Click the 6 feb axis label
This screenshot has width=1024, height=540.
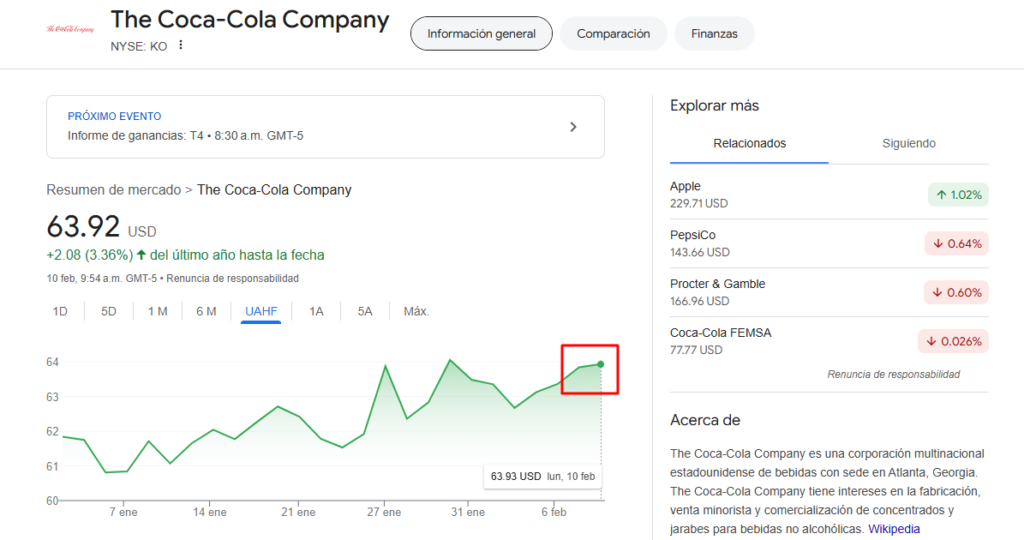[x=554, y=513]
